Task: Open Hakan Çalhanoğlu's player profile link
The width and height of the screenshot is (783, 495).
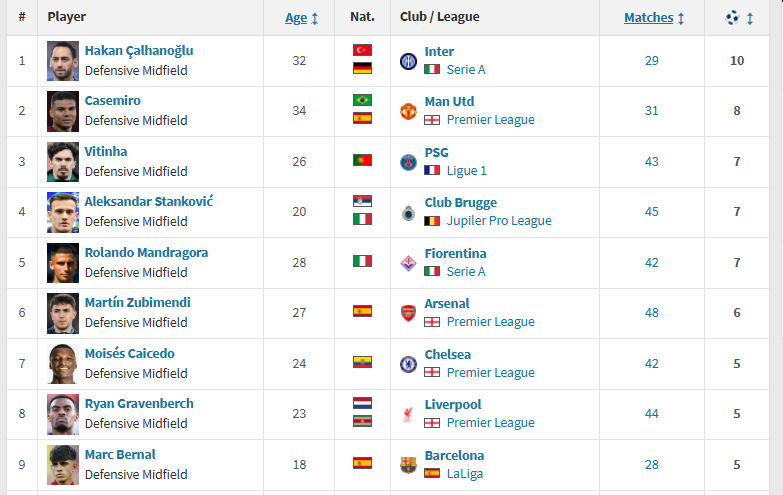Action: (x=139, y=51)
